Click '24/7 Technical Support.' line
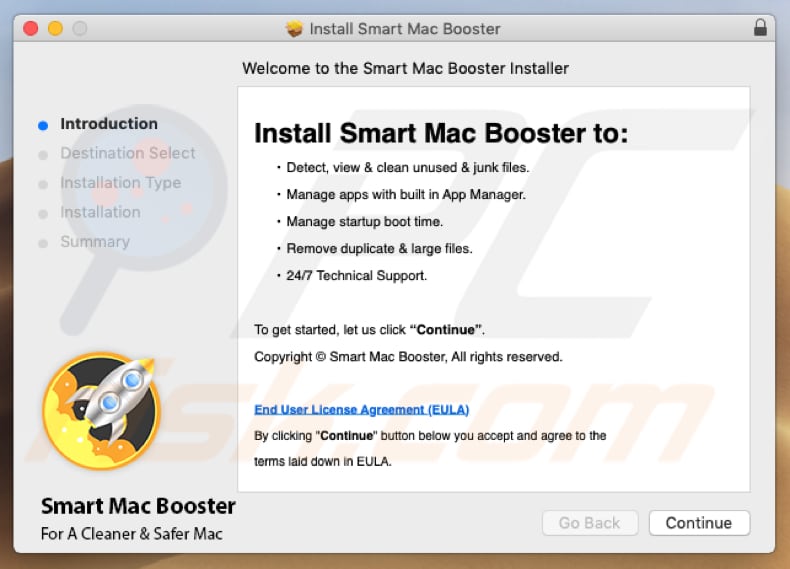 coord(356,275)
